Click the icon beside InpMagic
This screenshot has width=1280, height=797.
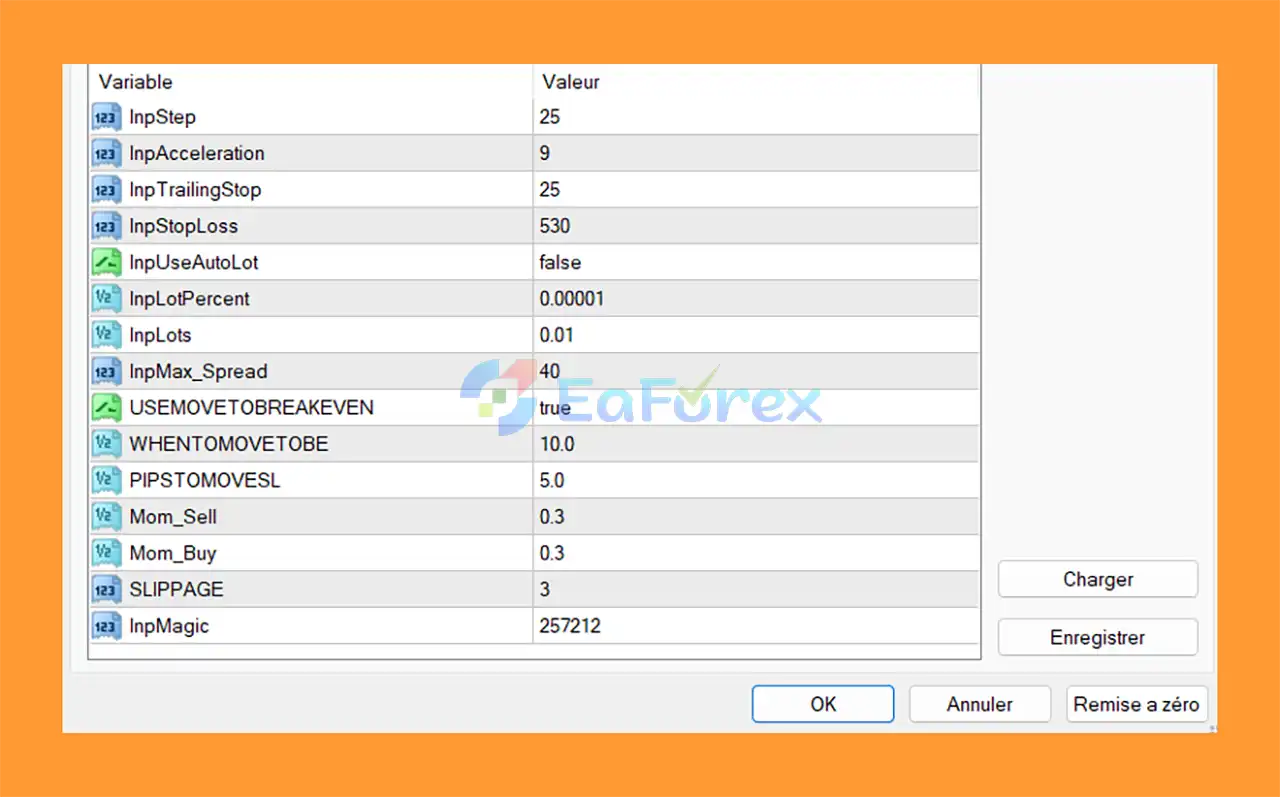pos(107,626)
